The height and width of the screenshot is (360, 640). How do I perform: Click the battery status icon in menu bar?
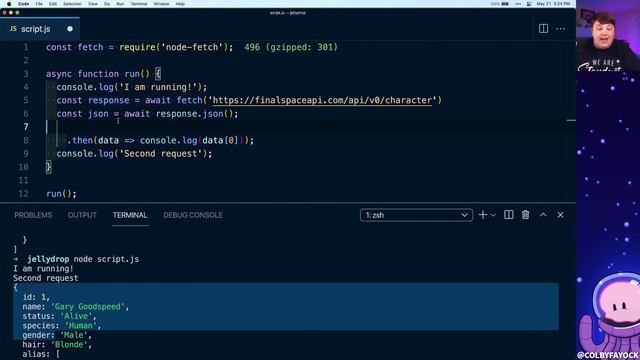pyautogui.click(x=505, y=4)
